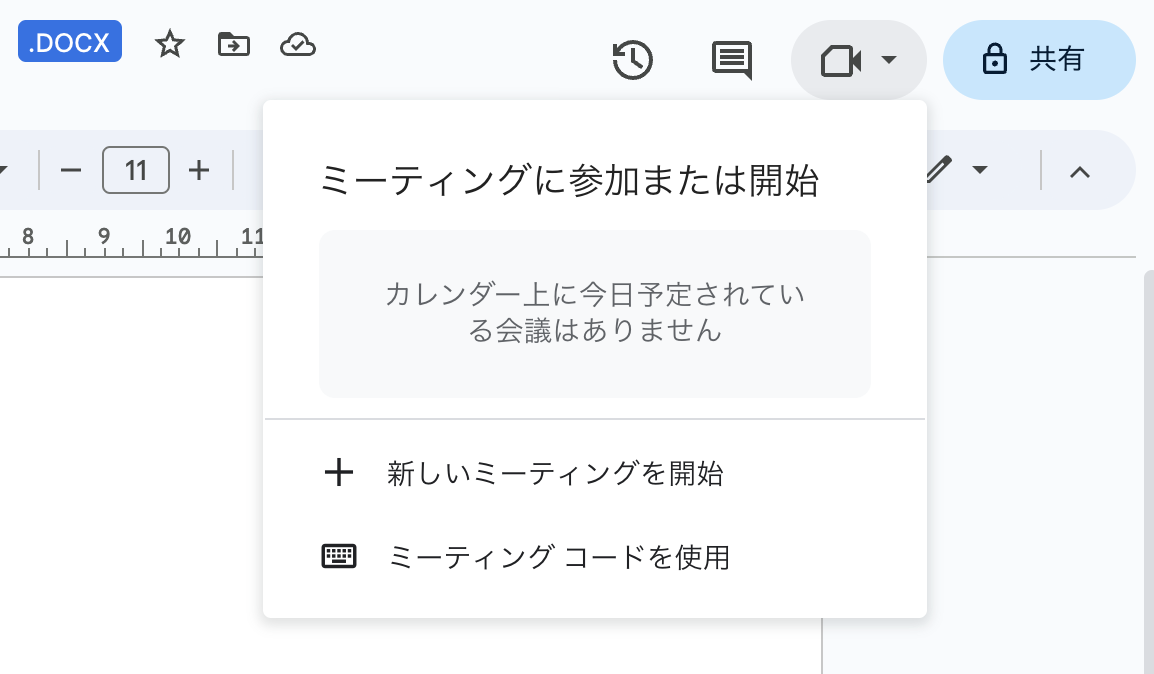Check the cloud save status icon
This screenshot has height=674, width=1154.
click(298, 44)
